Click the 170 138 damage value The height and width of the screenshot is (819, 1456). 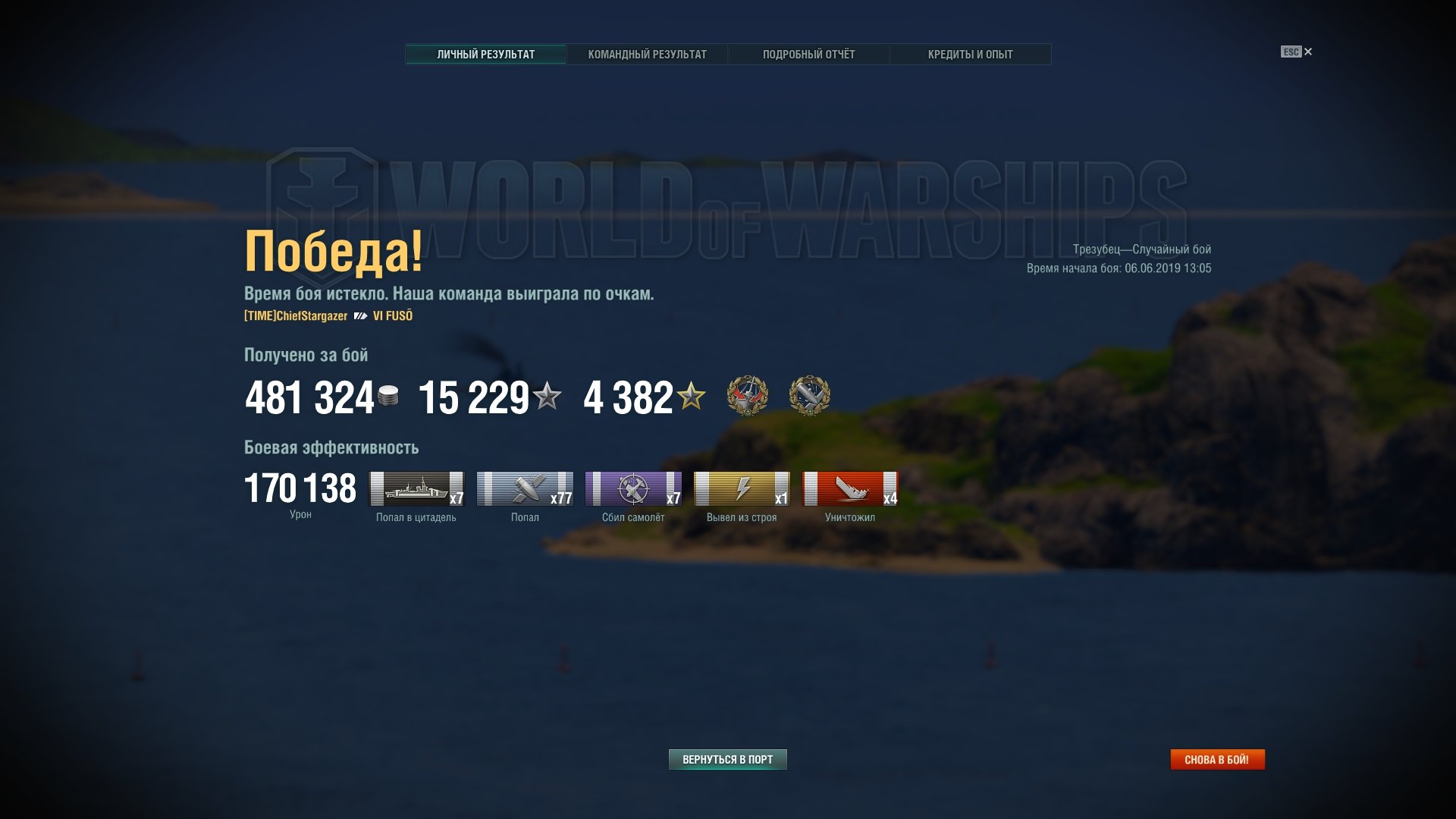click(300, 488)
